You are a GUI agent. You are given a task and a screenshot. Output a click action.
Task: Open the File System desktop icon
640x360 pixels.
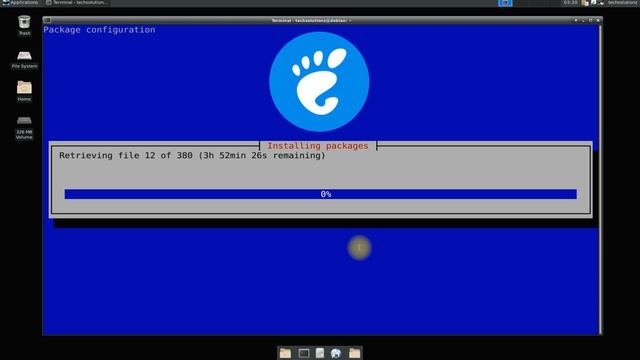point(24,59)
